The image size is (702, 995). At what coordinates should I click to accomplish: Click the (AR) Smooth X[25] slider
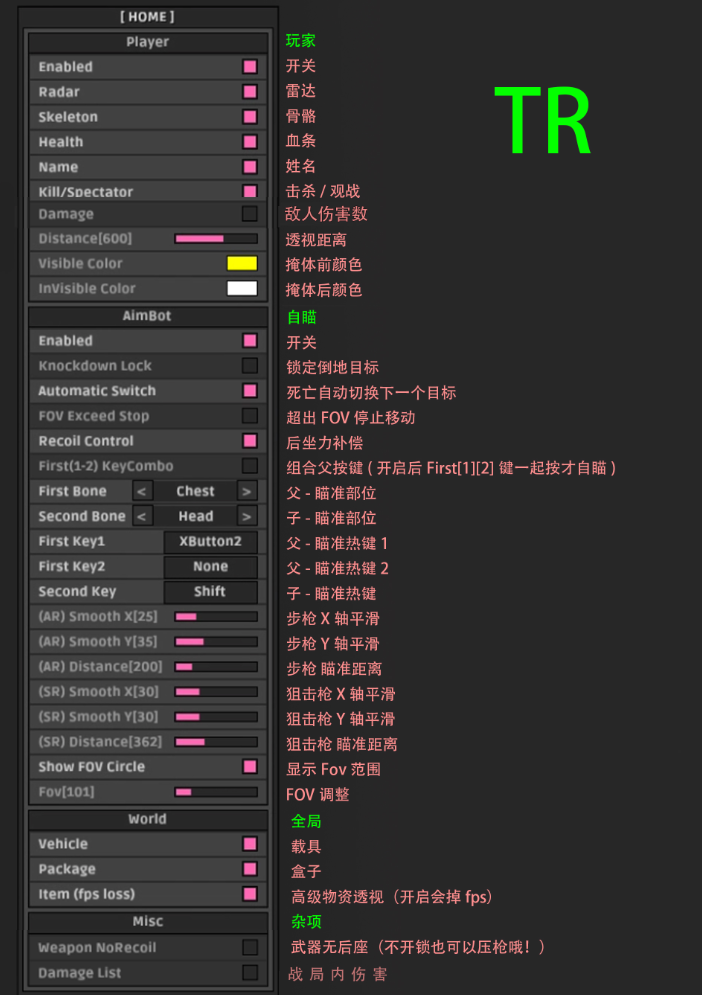pos(216,617)
